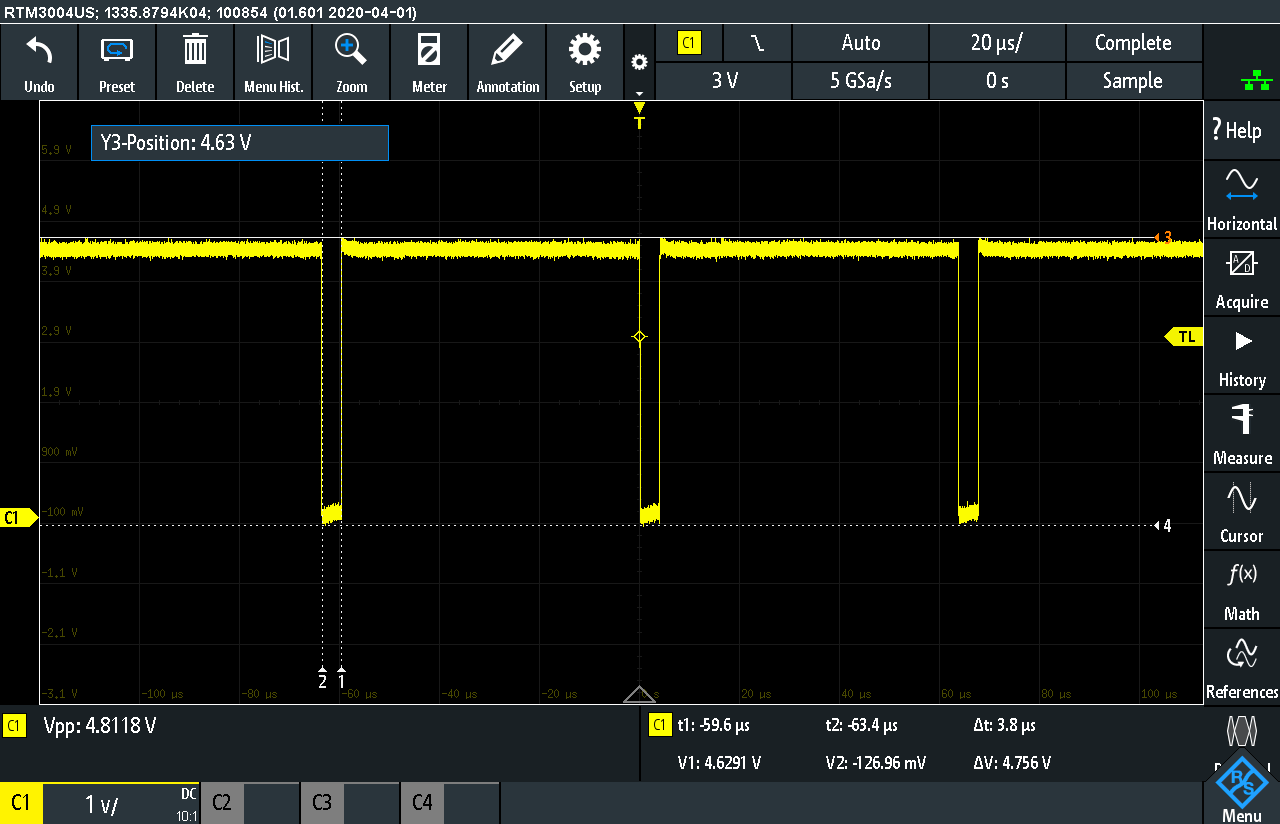1280x824 pixels.
Task: Click the Delete trash can icon
Action: pos(195,63)
